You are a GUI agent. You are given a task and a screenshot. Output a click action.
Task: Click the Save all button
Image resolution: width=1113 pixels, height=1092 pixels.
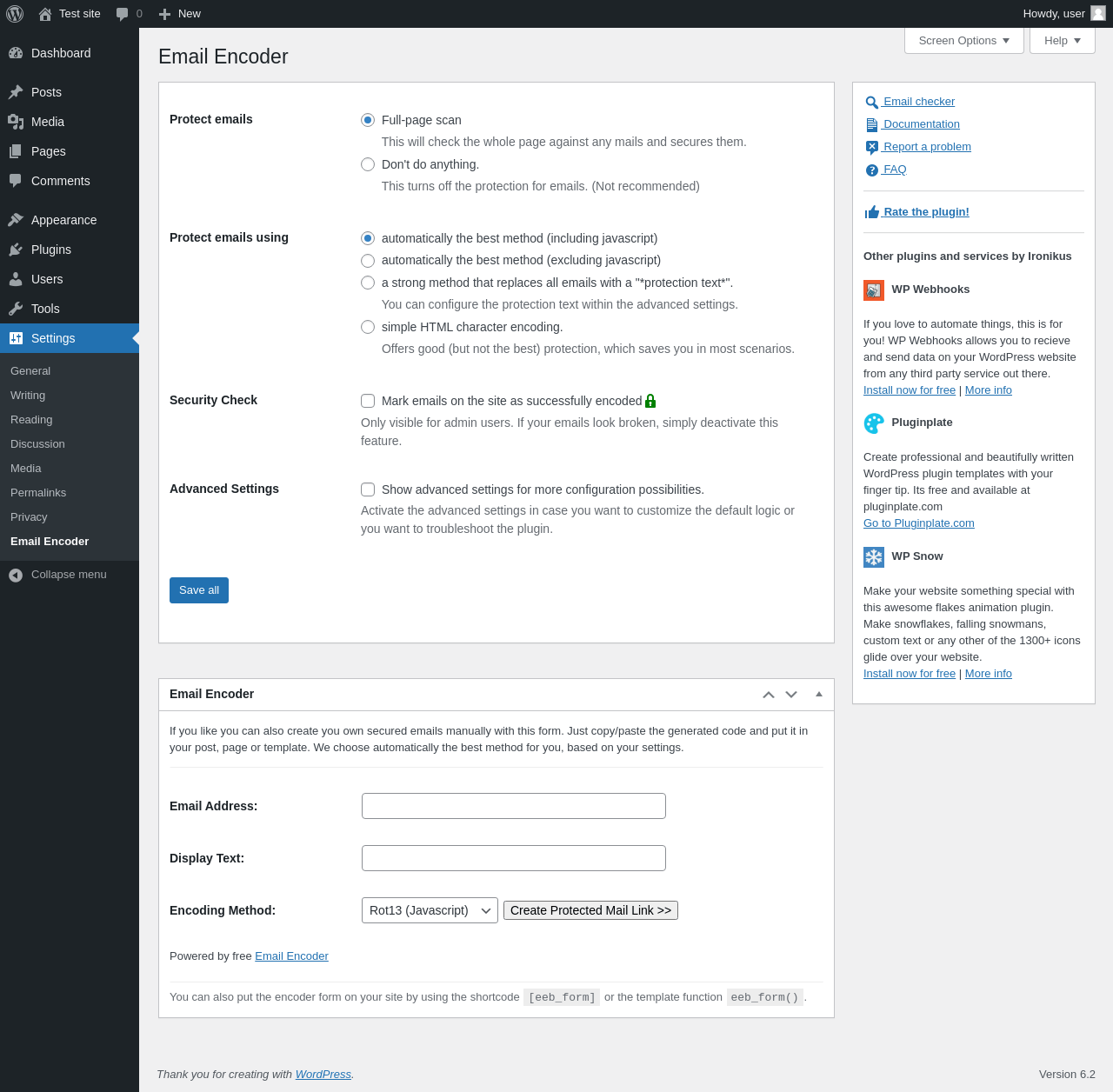[x=199, y=590]
